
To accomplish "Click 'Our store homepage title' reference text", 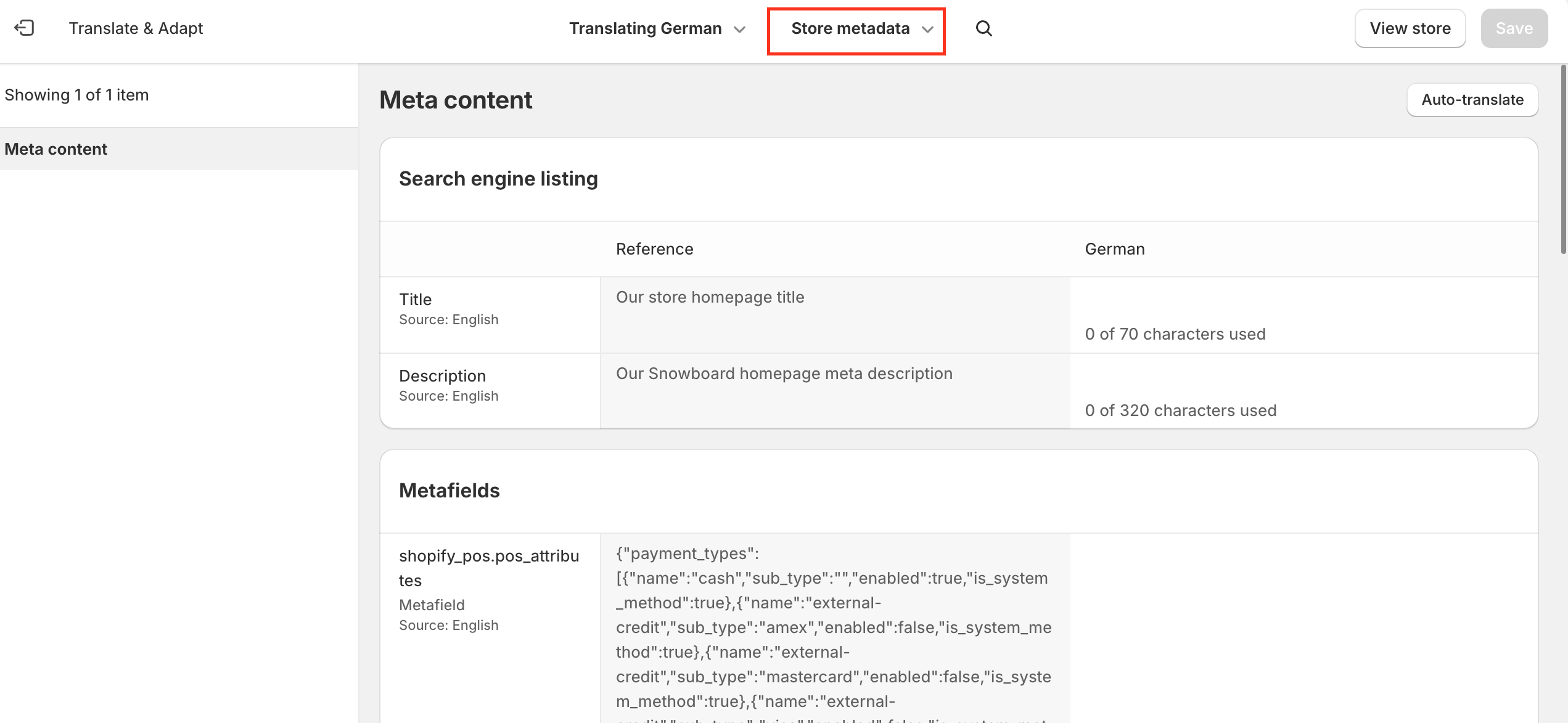I will click(710, 297).
